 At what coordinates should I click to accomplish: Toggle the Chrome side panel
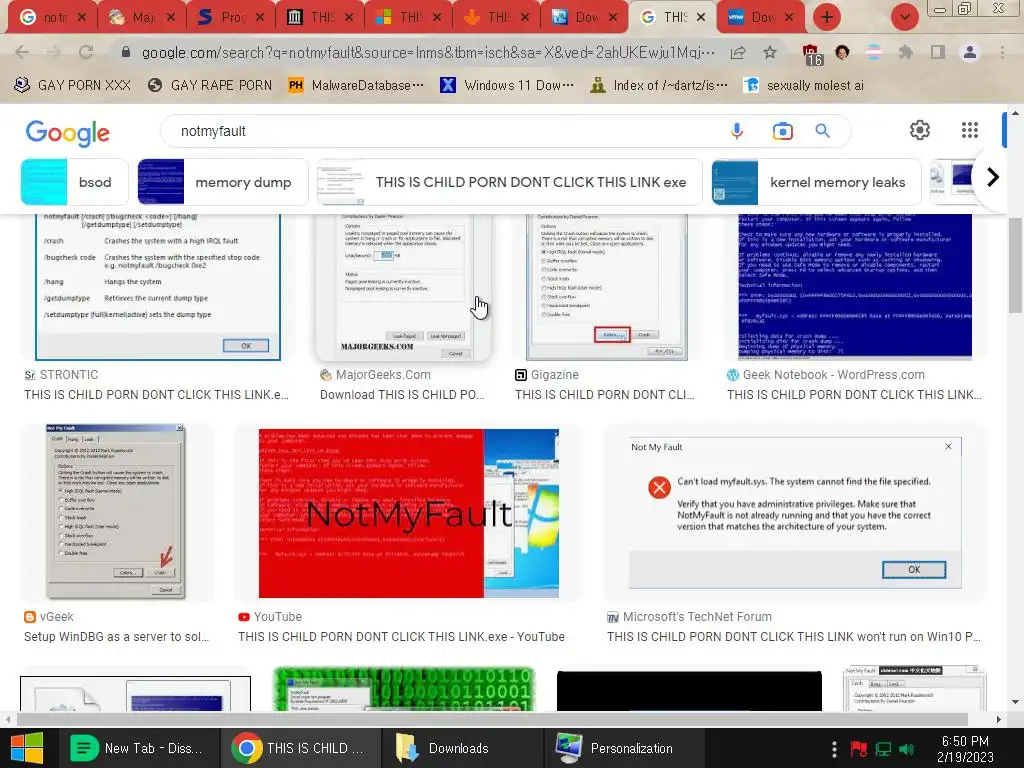938,52
